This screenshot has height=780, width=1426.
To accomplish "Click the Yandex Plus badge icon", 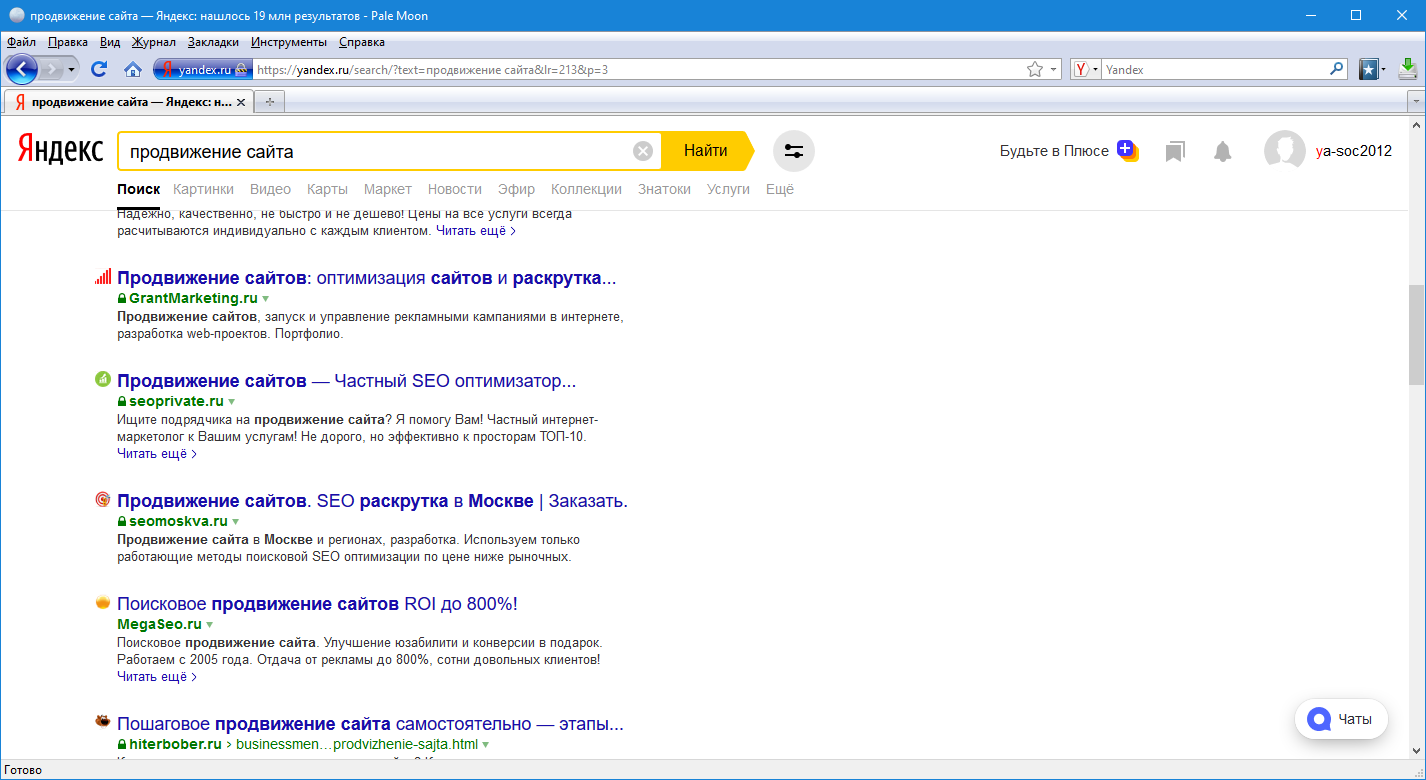I will coord(1127,150).
